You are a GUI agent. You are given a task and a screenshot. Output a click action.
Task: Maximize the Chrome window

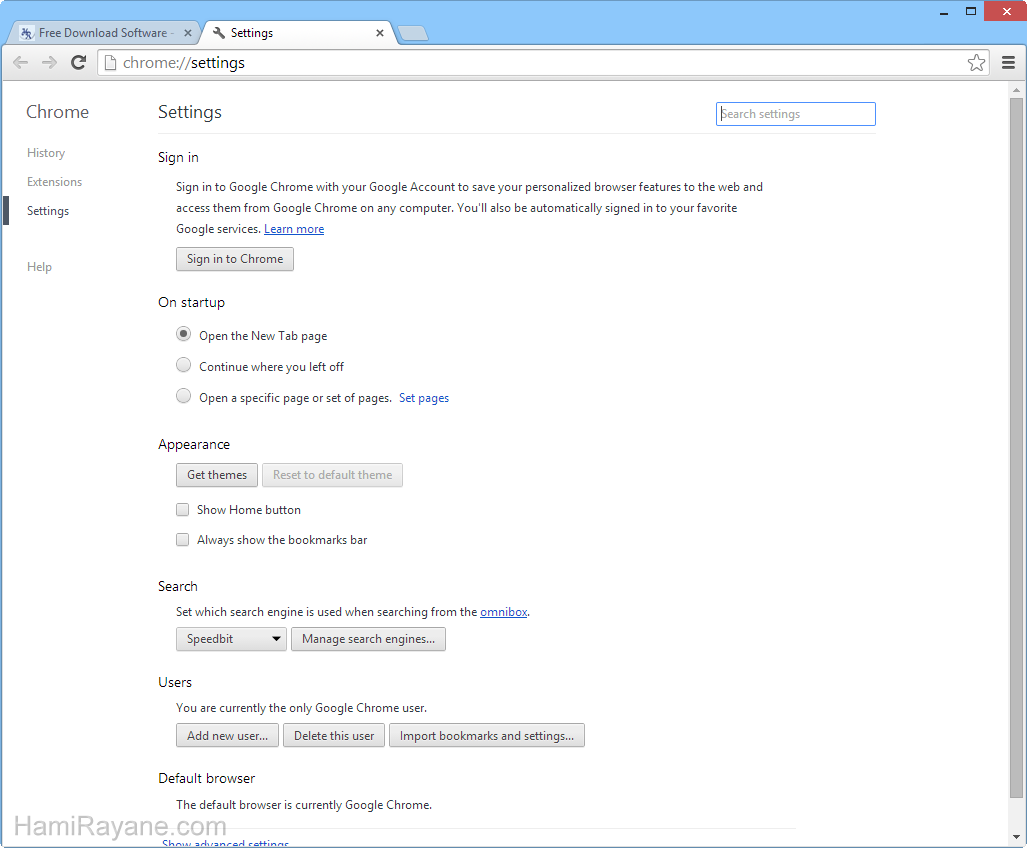[971, 11]
